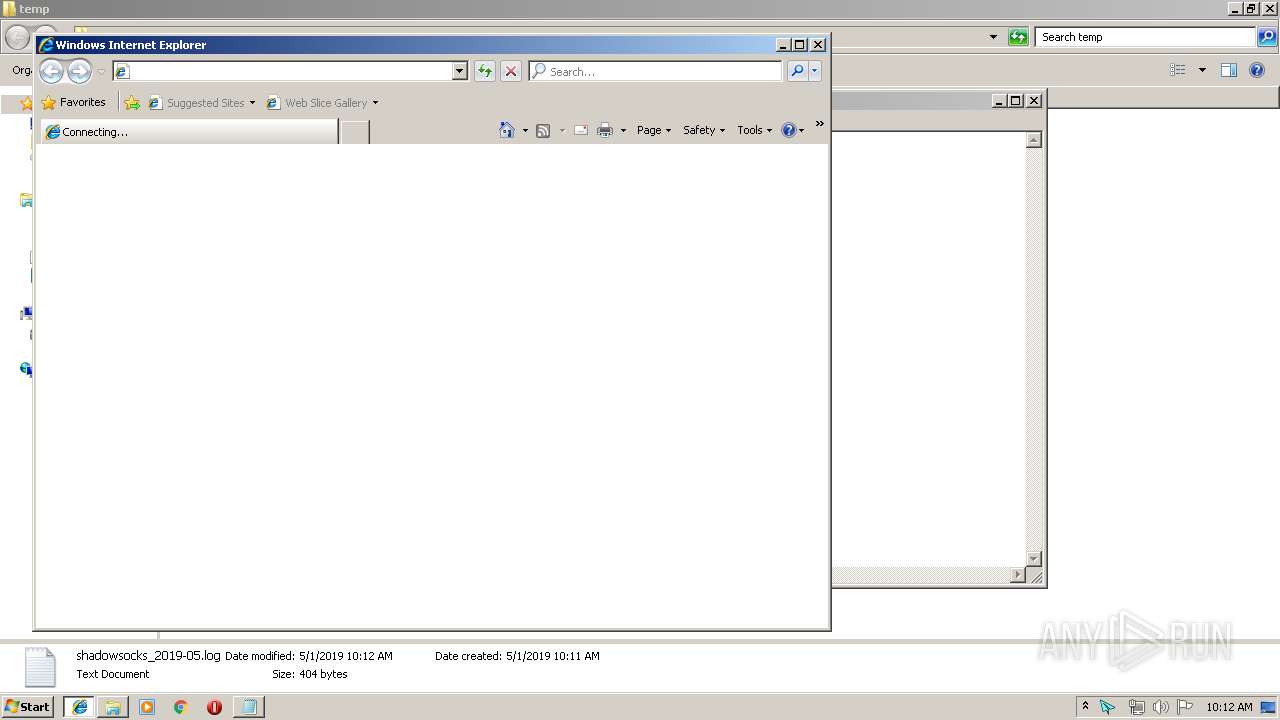Image resolution: width=1280 pixels, height=720 pixels.
Task: Go forward with Internet Explorer's Forward arrow
Action: (x=79, y=71)
